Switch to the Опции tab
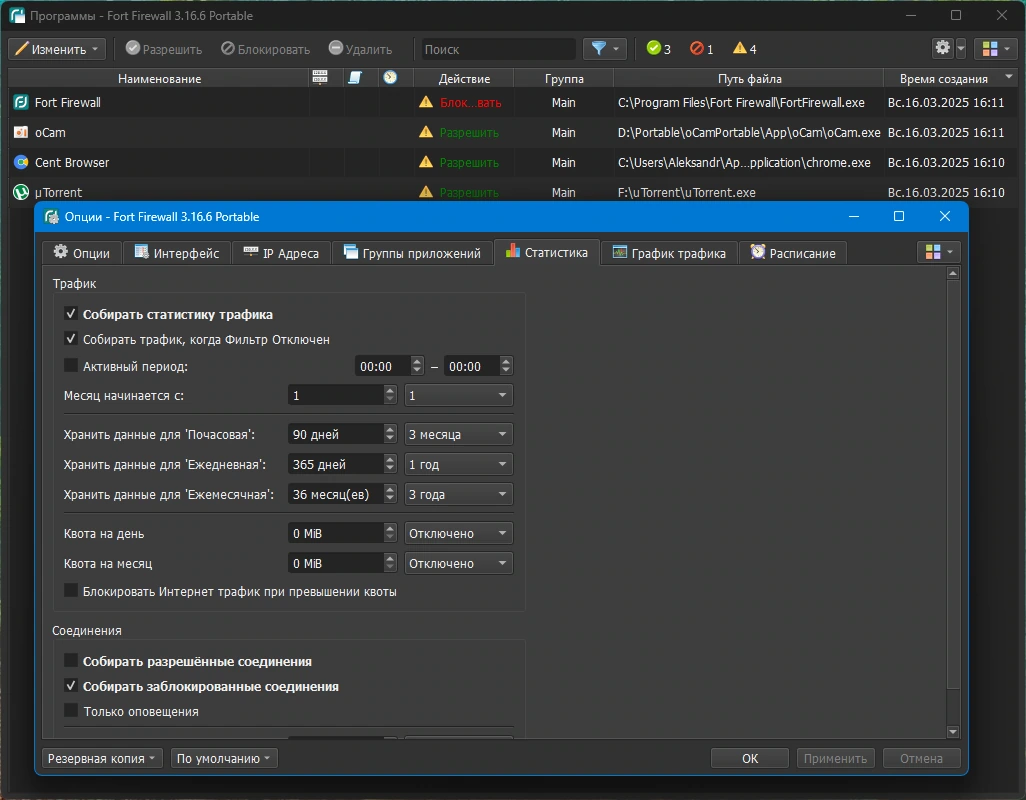The width and height of the screenshot is (1026, 800). [x=82, y=252]
